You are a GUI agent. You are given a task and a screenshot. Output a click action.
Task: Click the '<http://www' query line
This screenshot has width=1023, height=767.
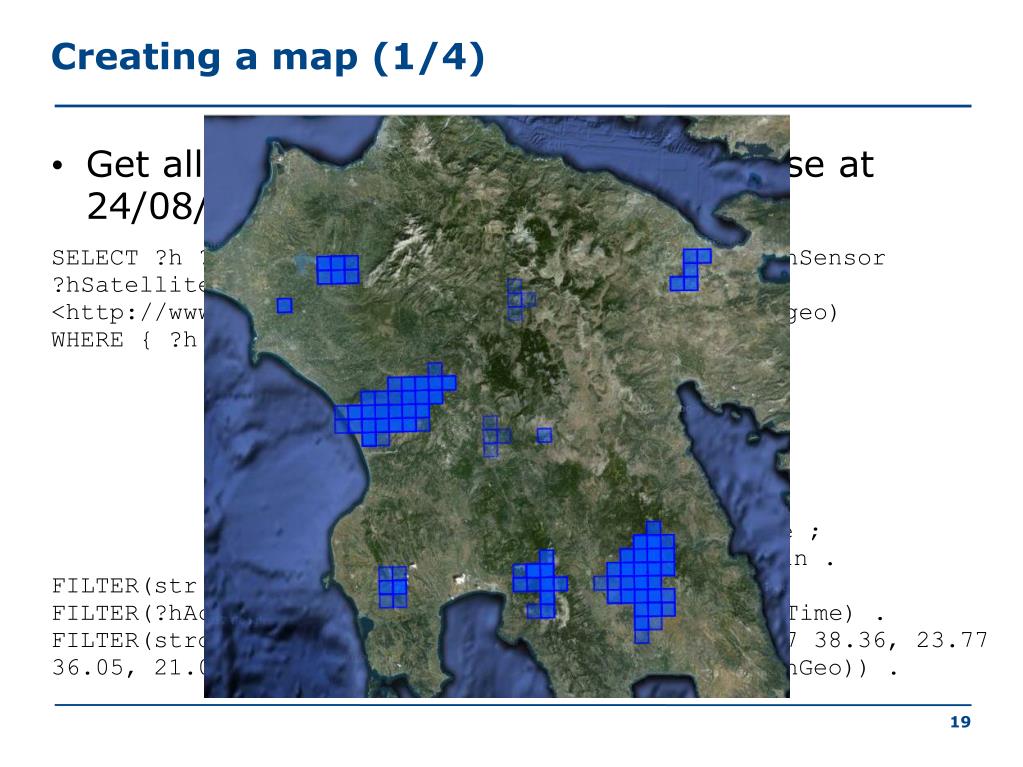(128, 312)
